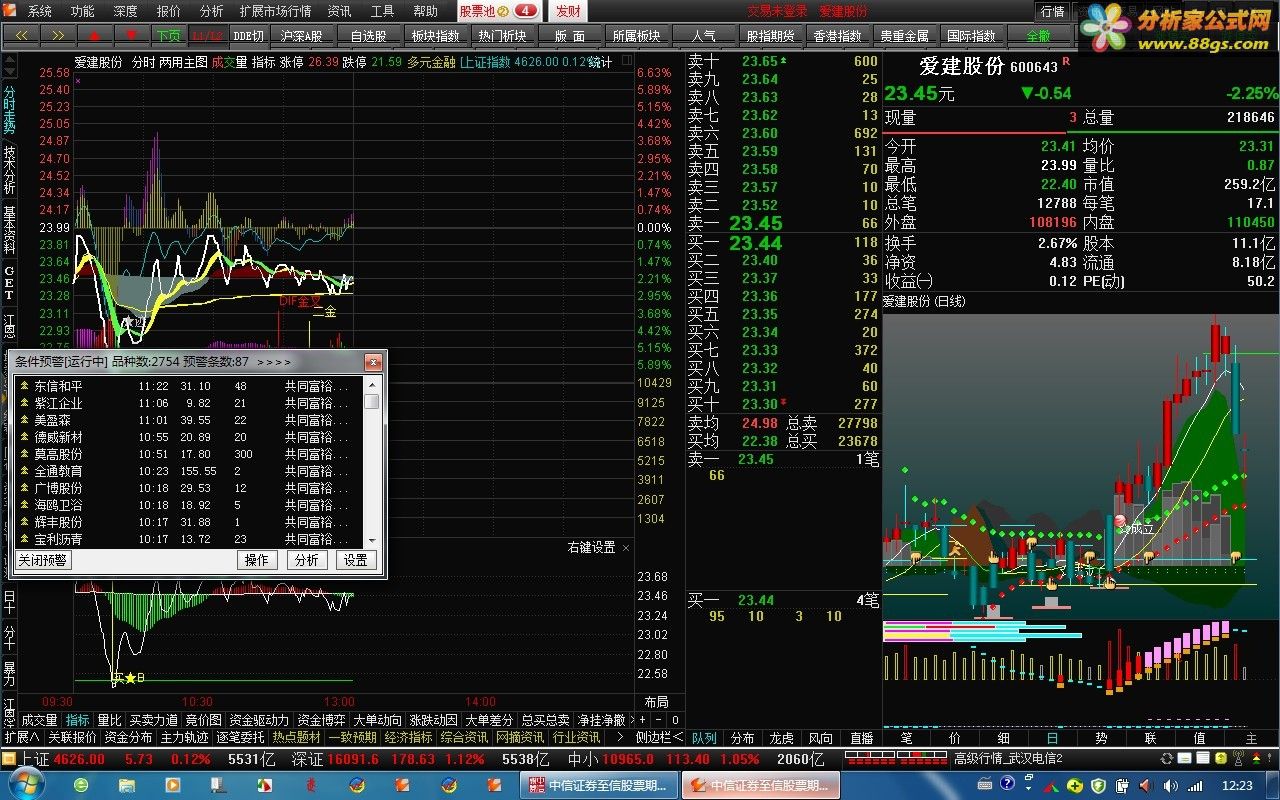Close the 条件预警 alert dialog
This screenshot has width=1280, height=800.
(x=373, y=361)
